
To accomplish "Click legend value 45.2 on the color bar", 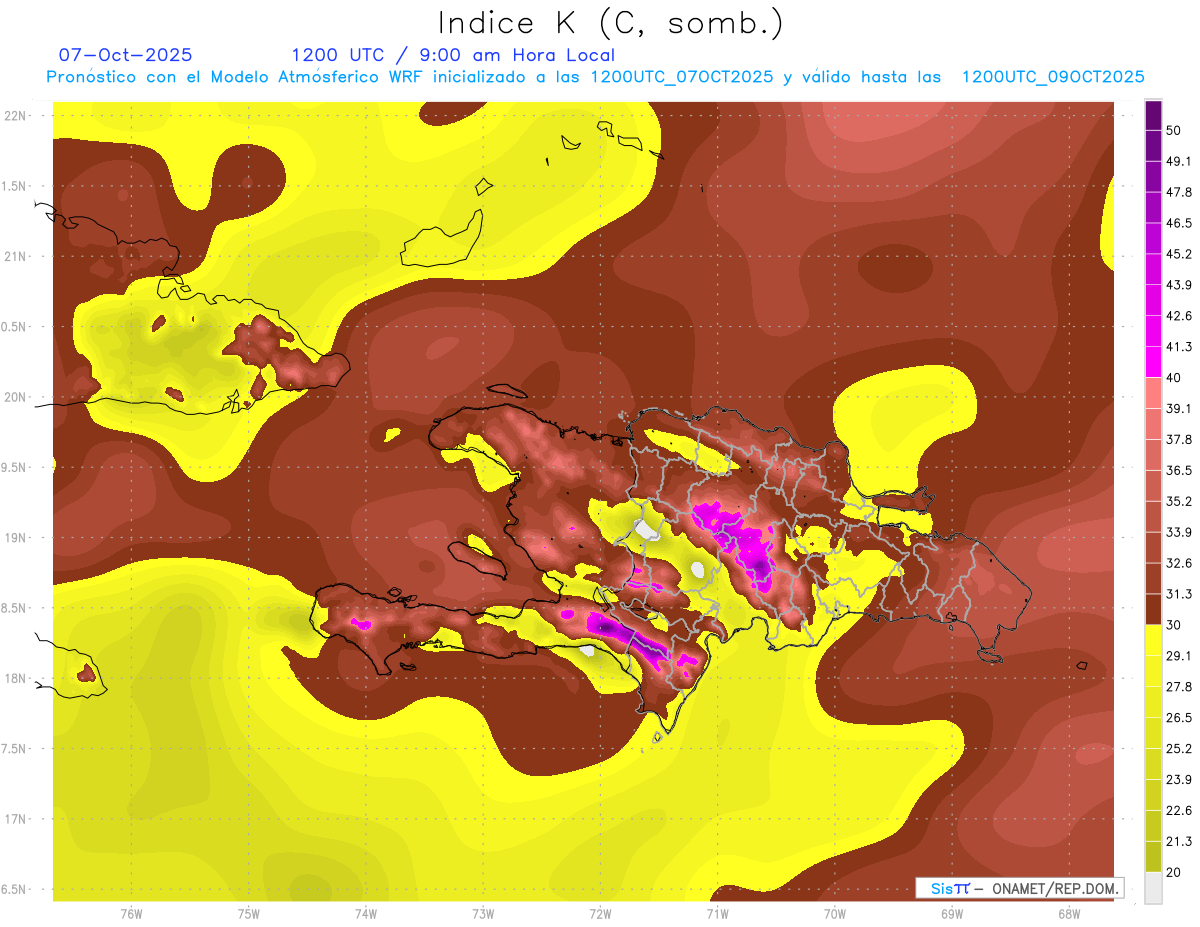I will (x=1179, y=254).
